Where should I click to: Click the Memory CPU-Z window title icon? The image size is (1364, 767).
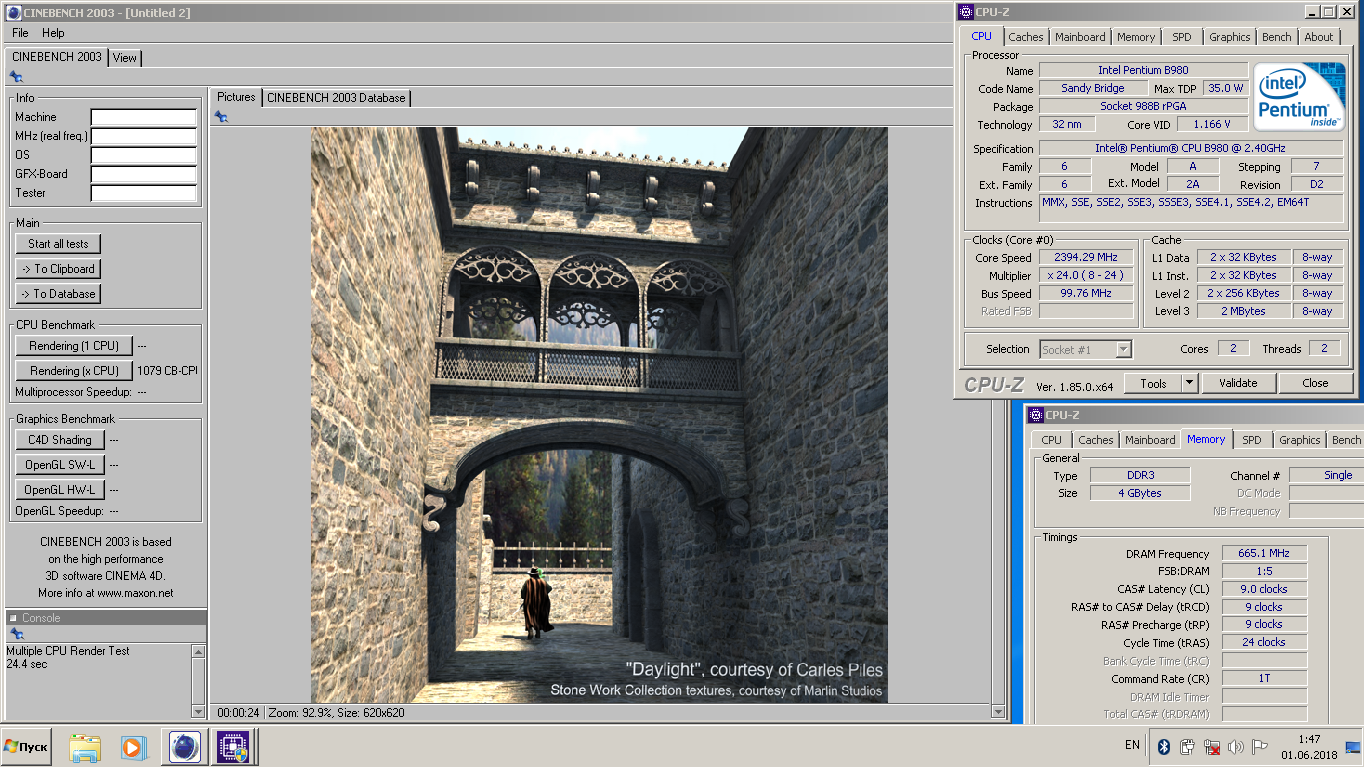pos(1035,415)
